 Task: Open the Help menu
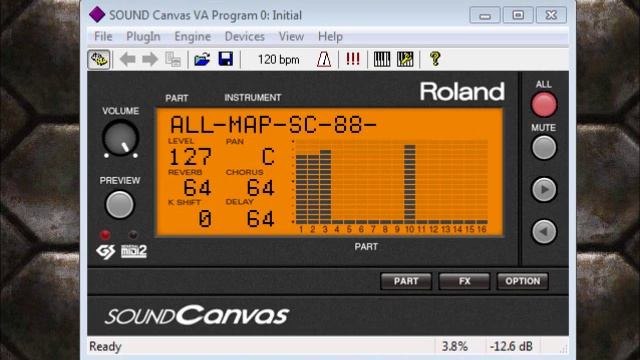click(330, 36)
